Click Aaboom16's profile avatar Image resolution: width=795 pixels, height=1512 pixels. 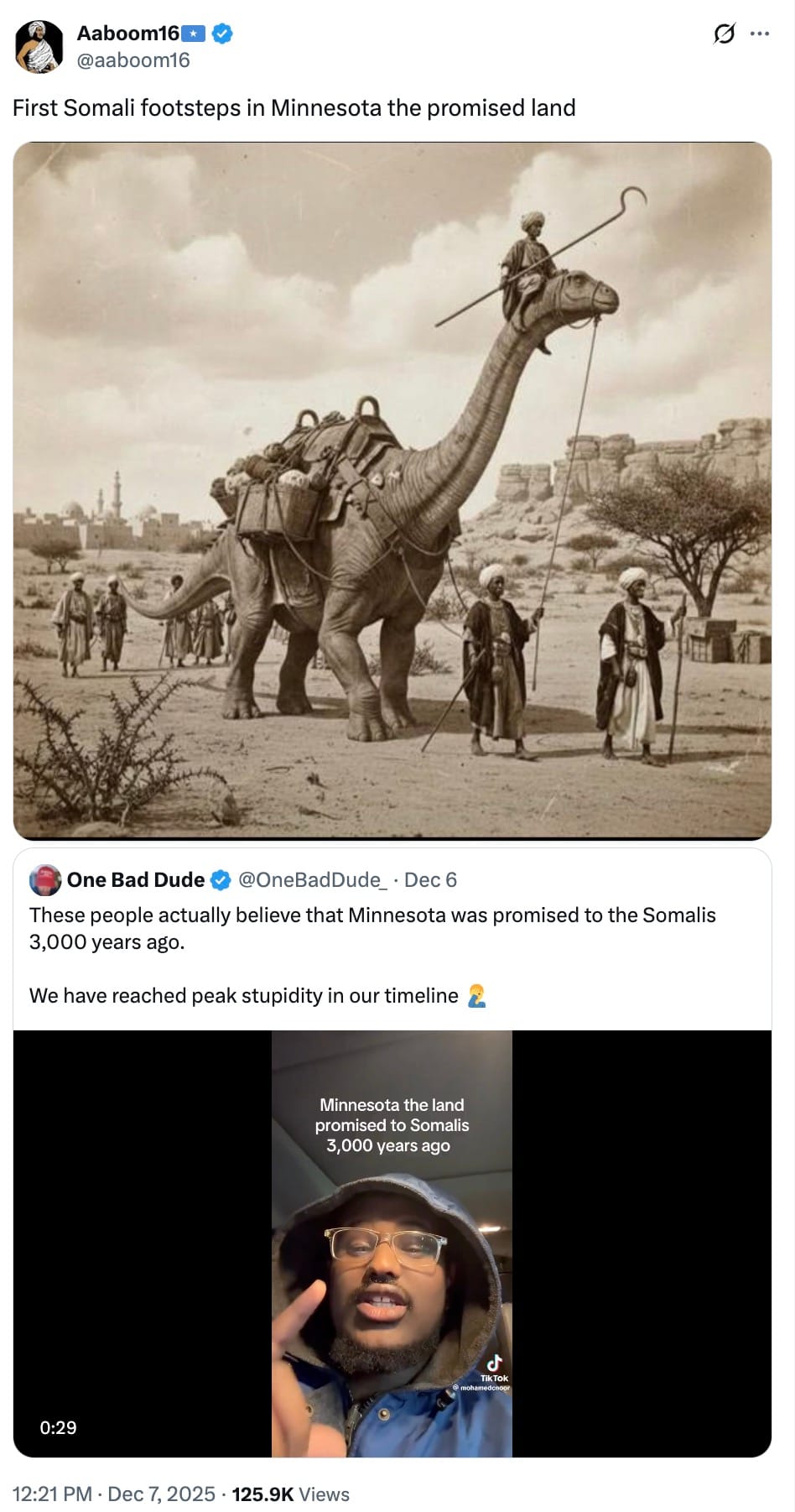point(39,47)
